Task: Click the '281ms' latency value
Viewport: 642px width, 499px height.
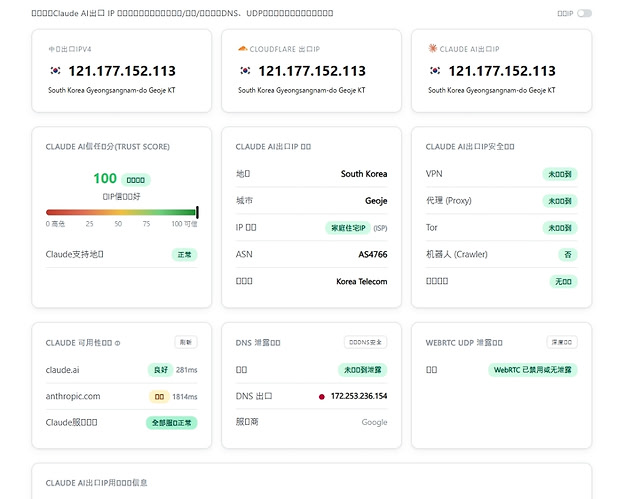Action: point(187,370)
